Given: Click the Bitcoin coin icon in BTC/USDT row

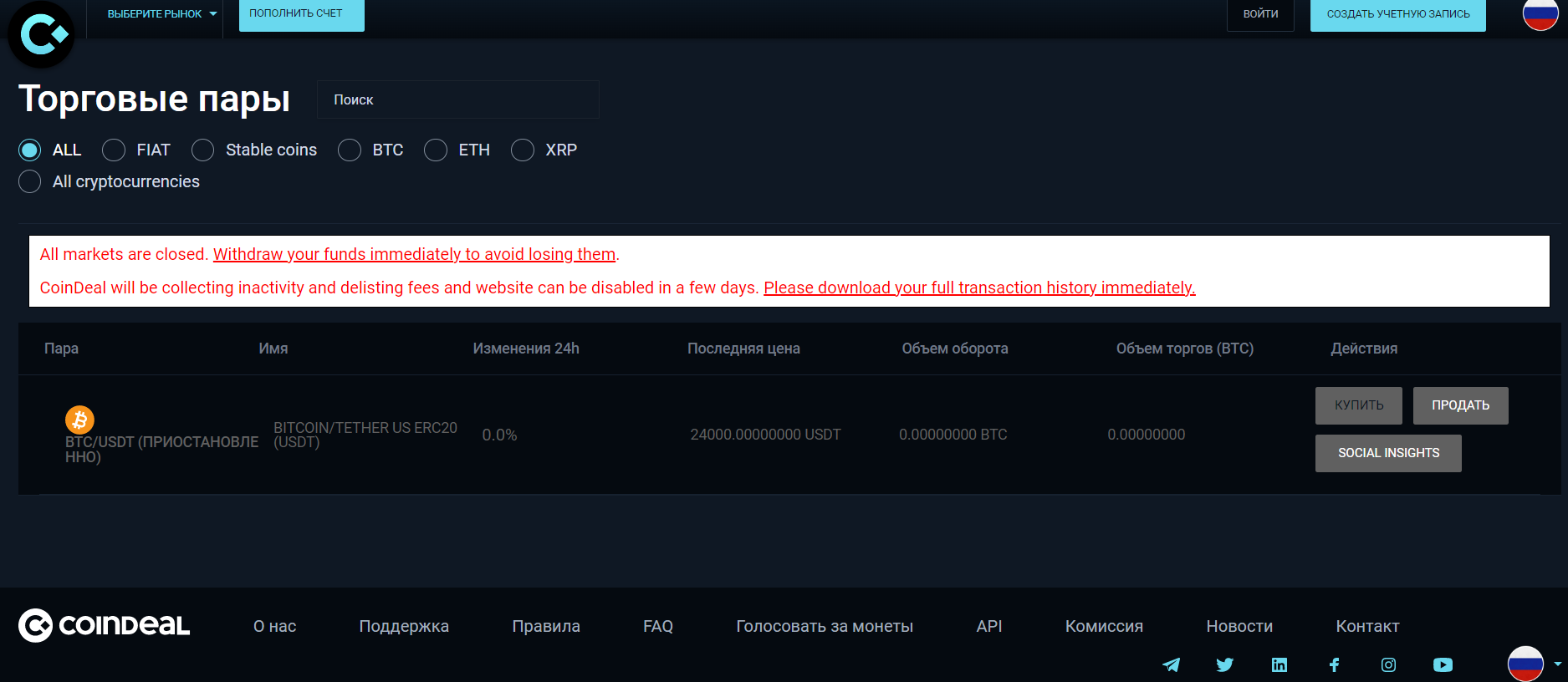Looking at the screenshot, I should click(x=80, y=420).
